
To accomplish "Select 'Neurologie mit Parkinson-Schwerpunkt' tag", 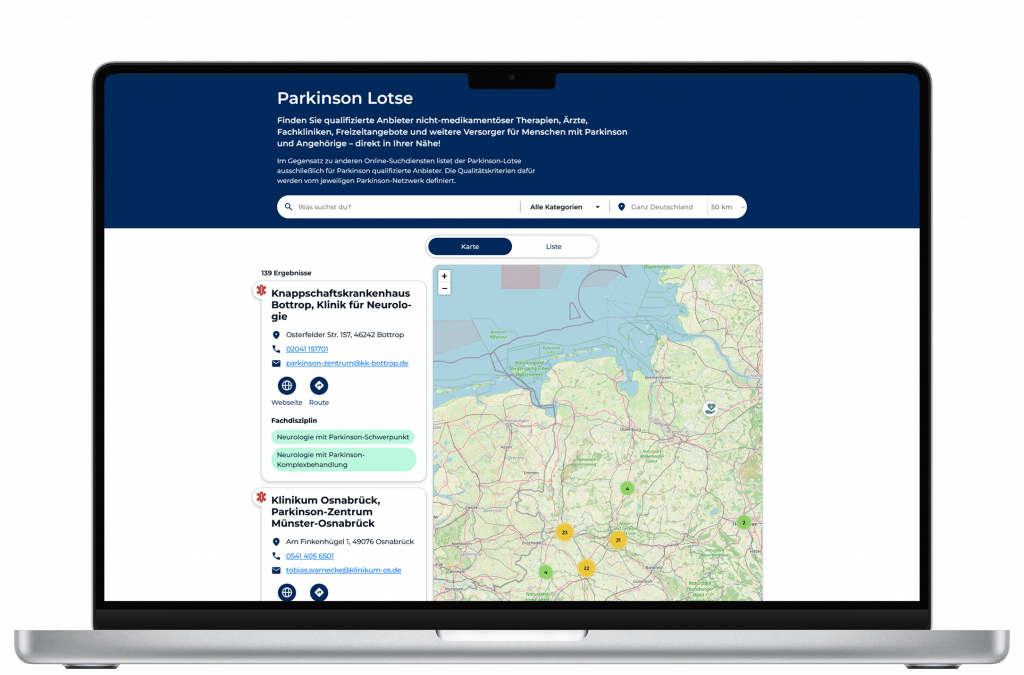I will point(343,437).
